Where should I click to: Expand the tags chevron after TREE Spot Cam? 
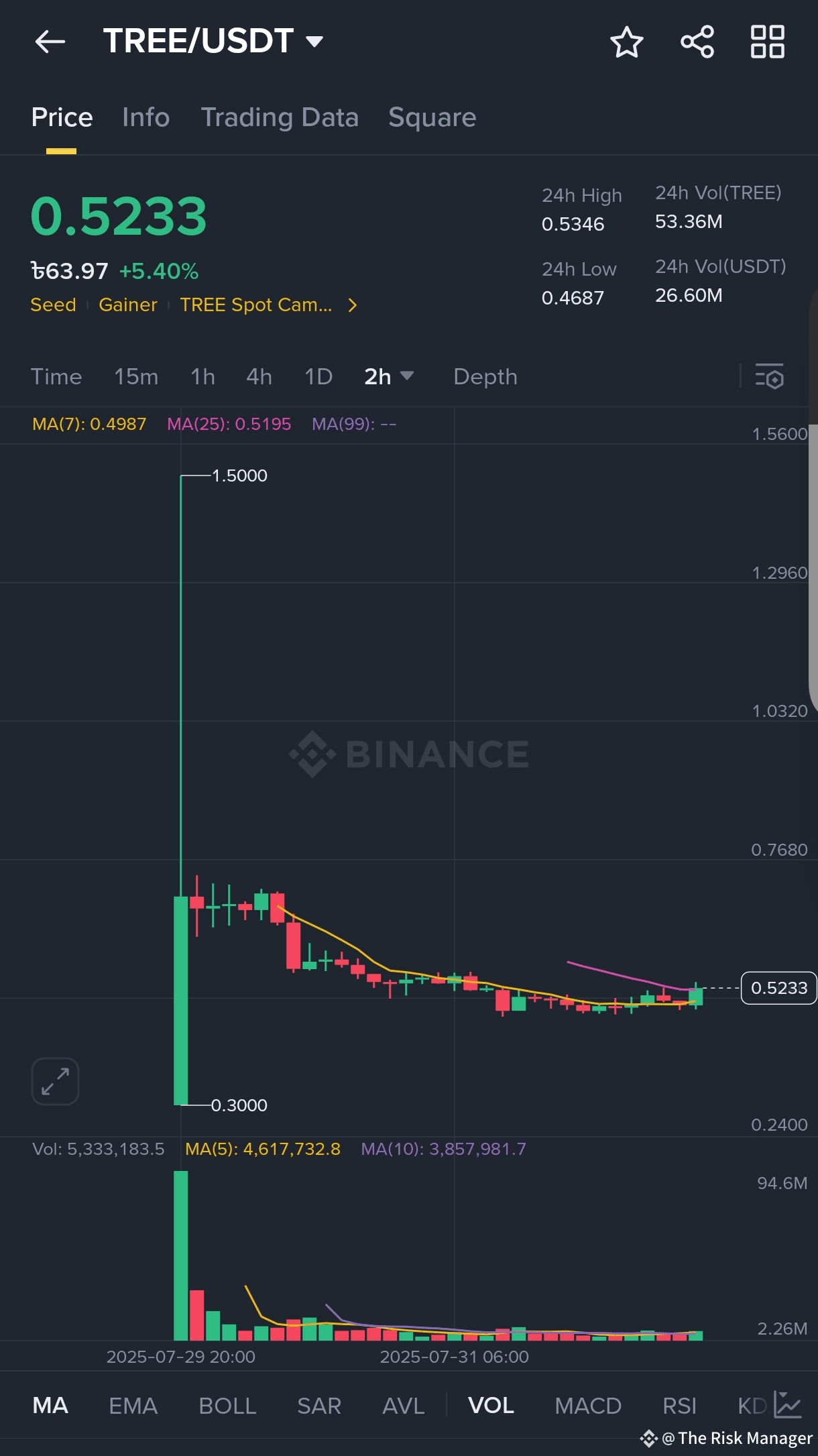pyautogui.click(x=353, y=305)
